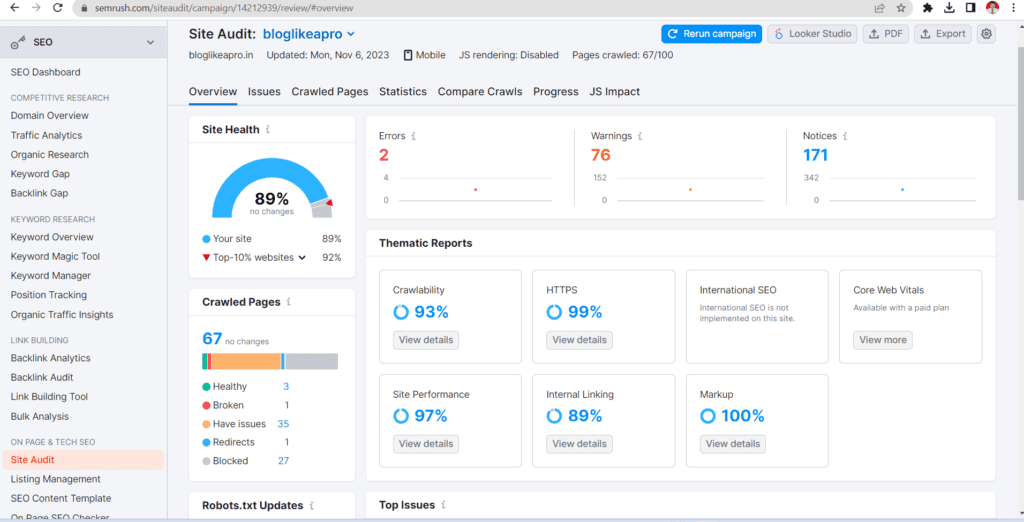Click the Notices info icon
The image size is (1024, 522).
[845, 136]
